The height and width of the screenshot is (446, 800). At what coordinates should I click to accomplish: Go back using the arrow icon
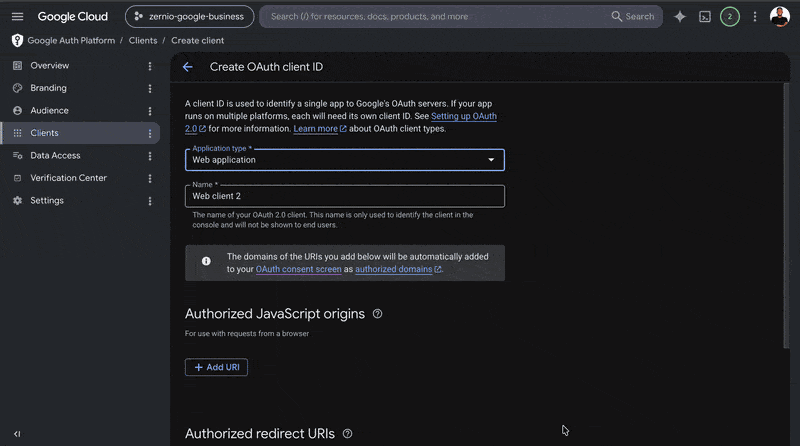188,67
